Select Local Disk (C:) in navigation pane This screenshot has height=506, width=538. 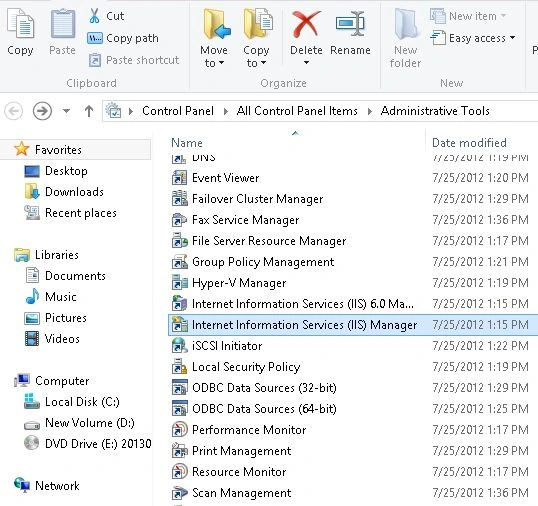(x=82, y=402)
